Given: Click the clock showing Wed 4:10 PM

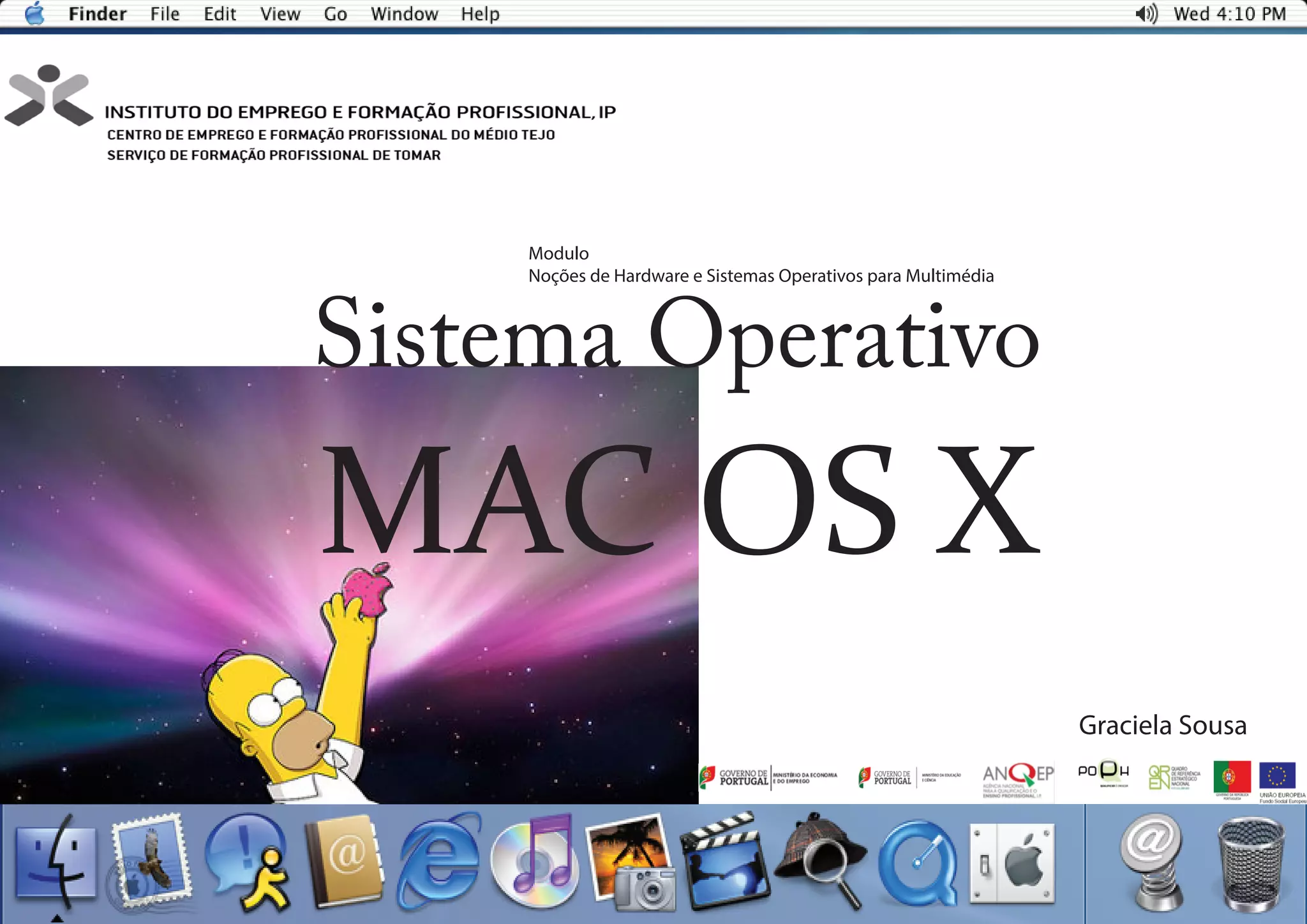Looking at the screenshot, I should [x=1229, y=13].
